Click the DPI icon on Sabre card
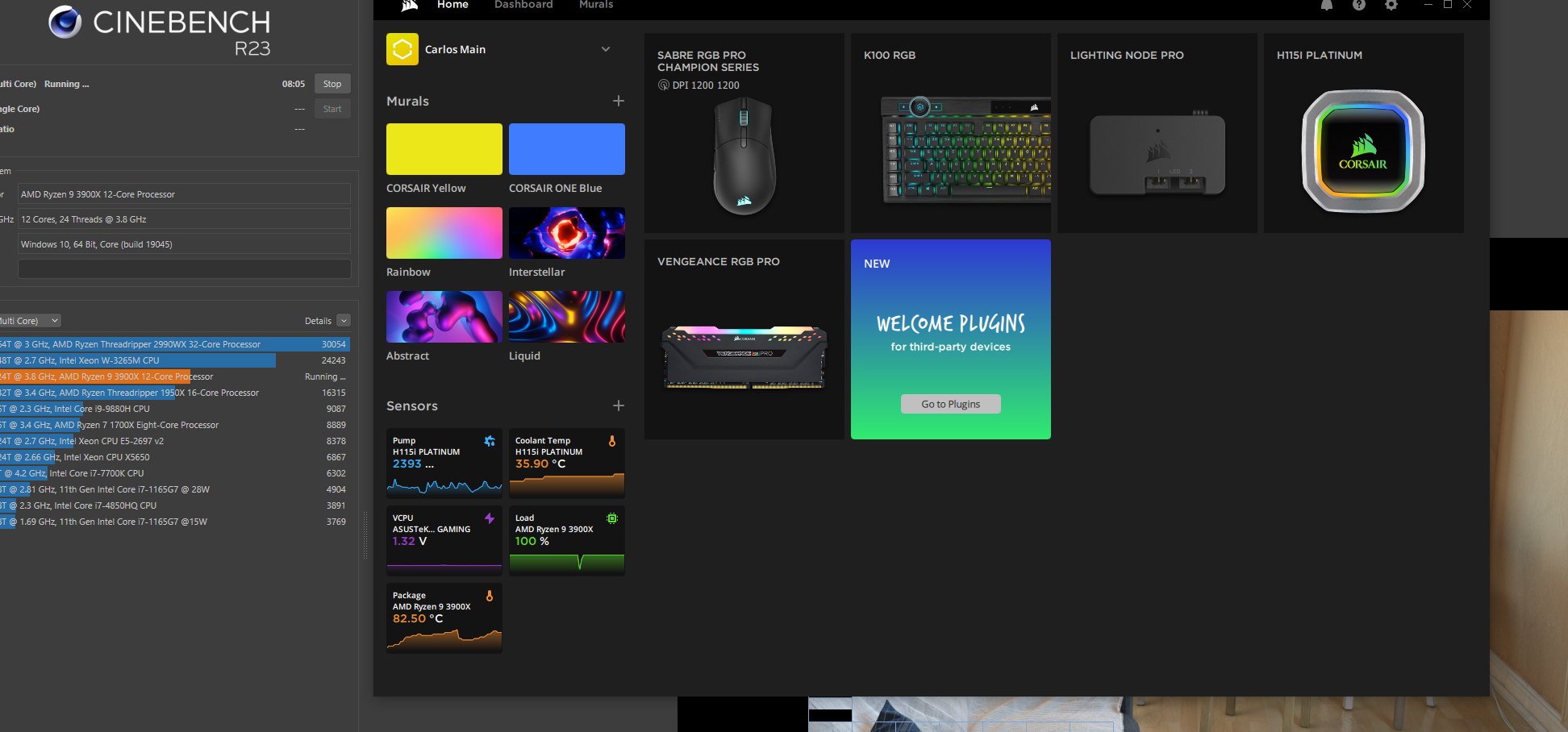 pyautogui.click(x=664, y=85)
